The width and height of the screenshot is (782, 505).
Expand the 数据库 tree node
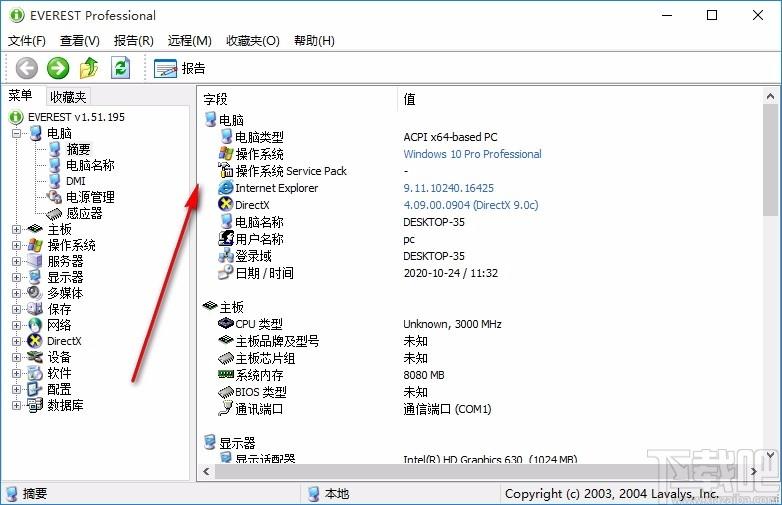pyautogui.click(x=16, y=405)
